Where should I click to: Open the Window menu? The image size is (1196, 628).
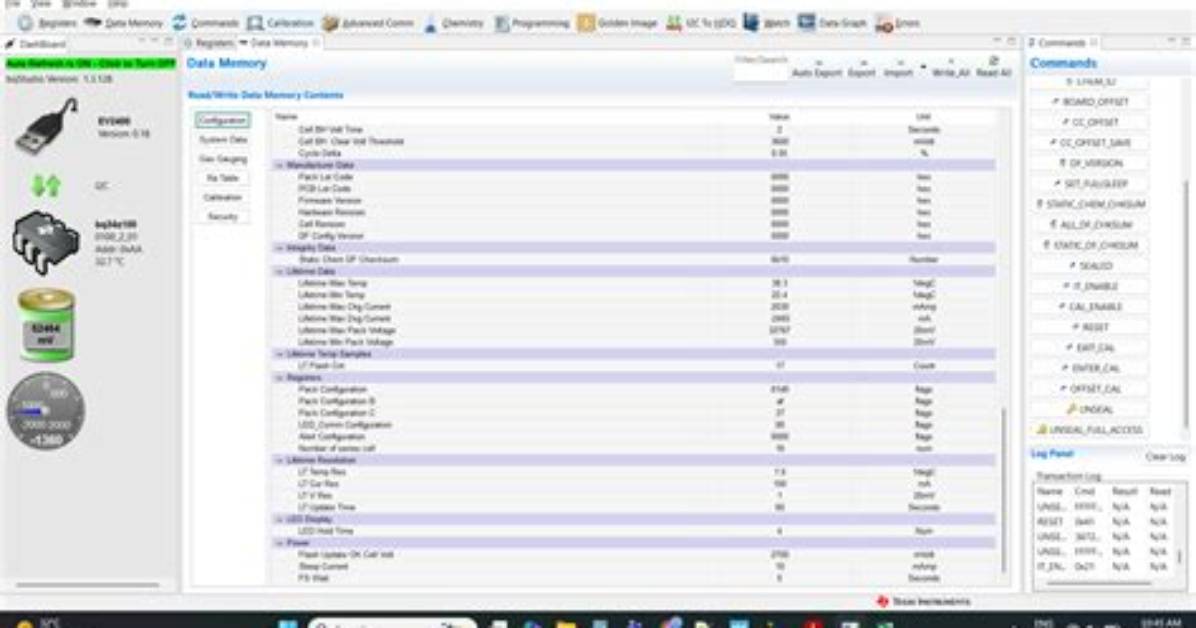(79, 4)
